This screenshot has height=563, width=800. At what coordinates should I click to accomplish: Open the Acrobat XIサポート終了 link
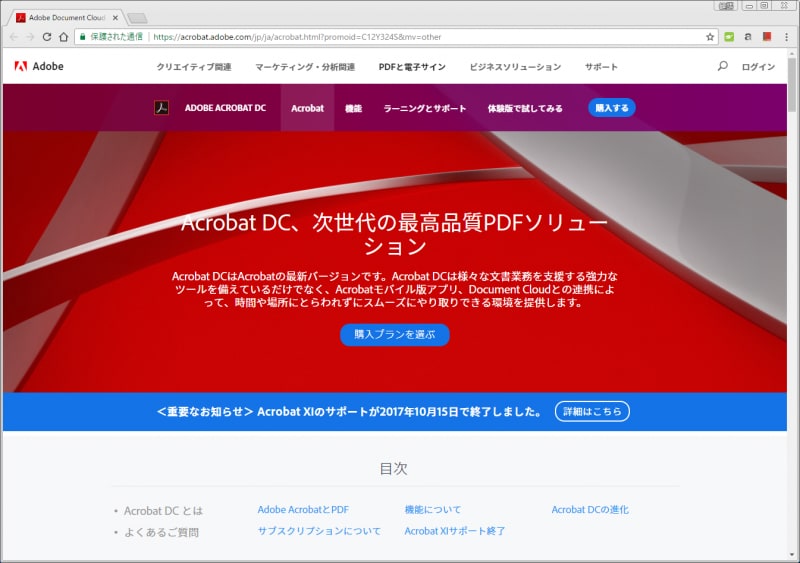(455, 531)
